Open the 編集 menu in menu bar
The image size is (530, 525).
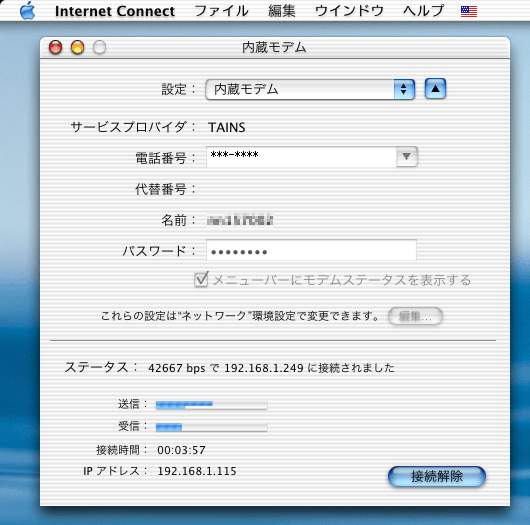pos(282,11)
